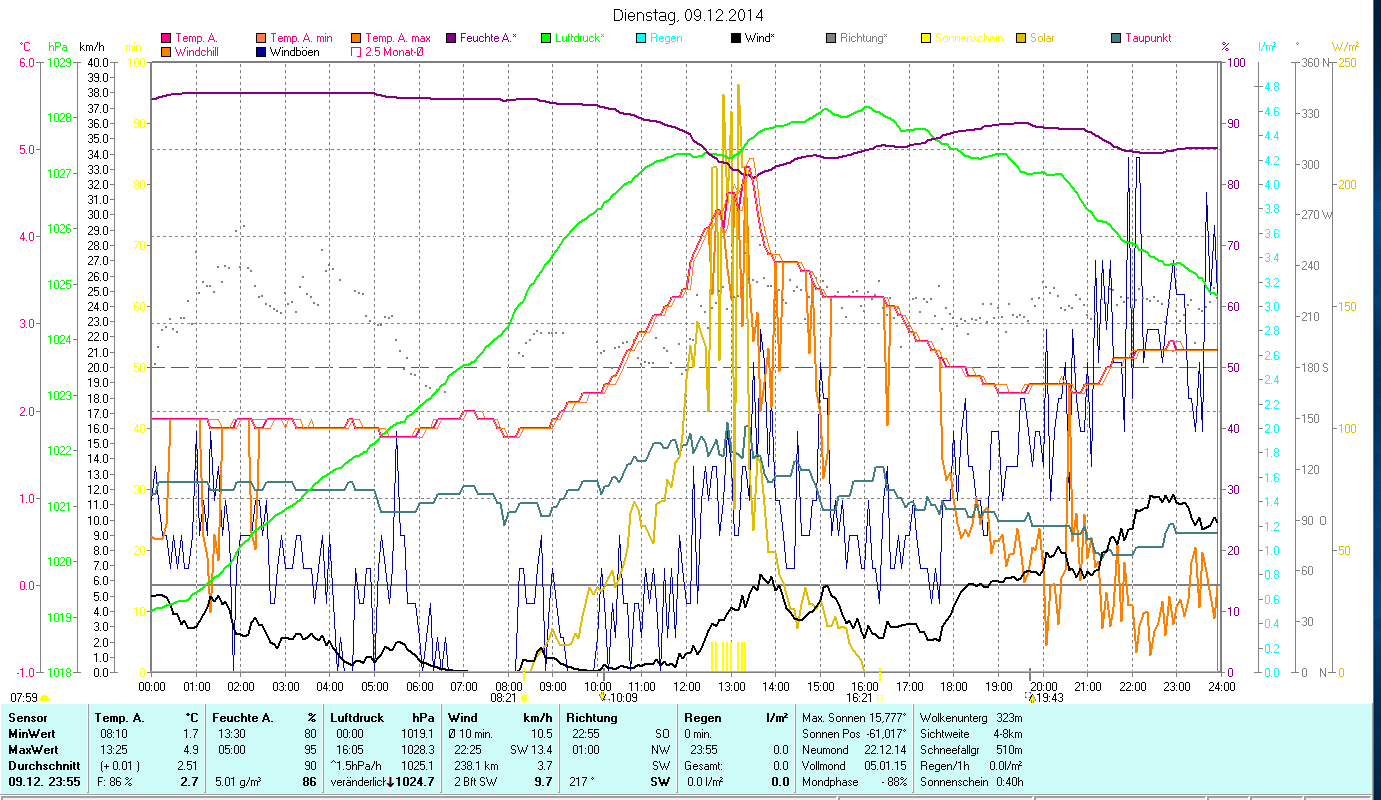Click the "09.12. 23:55" timestamp label
Image resolution: width=1381 pixels, height=800 pixels.
click(x=43, y=782)
